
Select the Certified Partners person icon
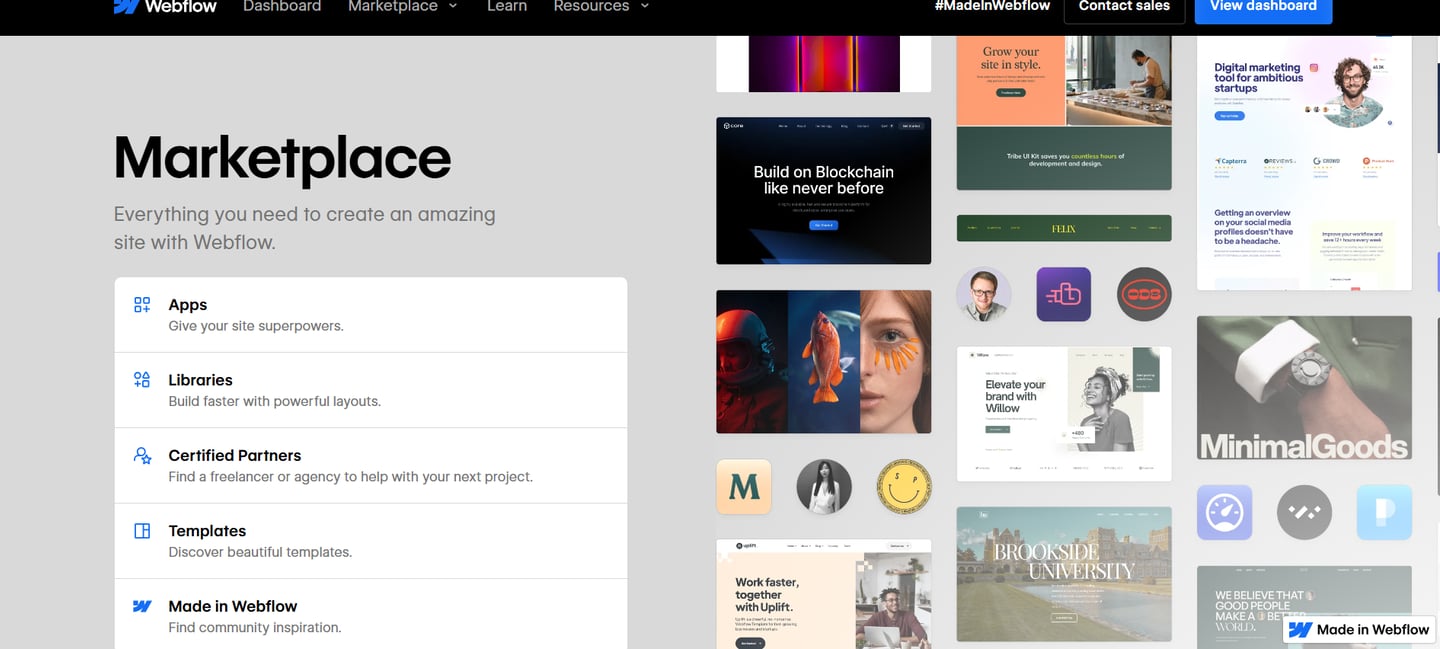pos(141,455)
